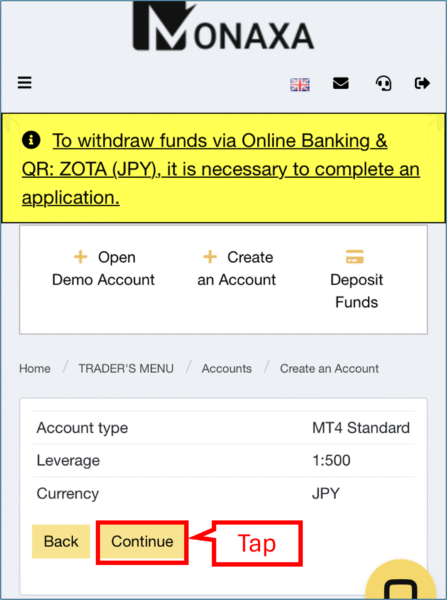
Task: Select the MT4 Standard account type row
Action: pyautogui.click(x=223, y=427)
